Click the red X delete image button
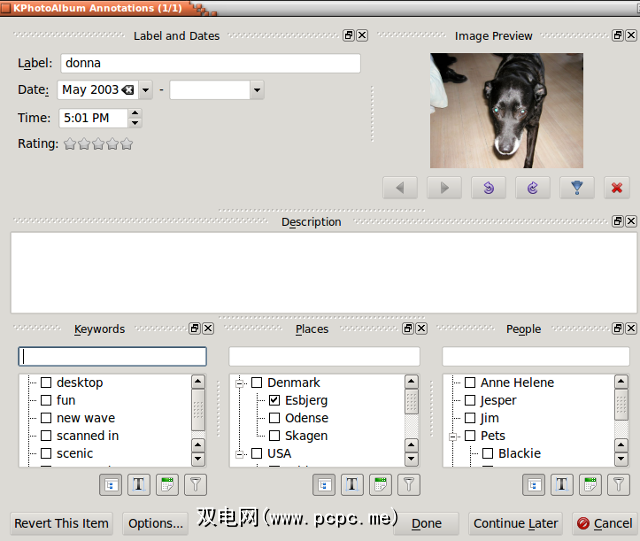 (617, 187)
